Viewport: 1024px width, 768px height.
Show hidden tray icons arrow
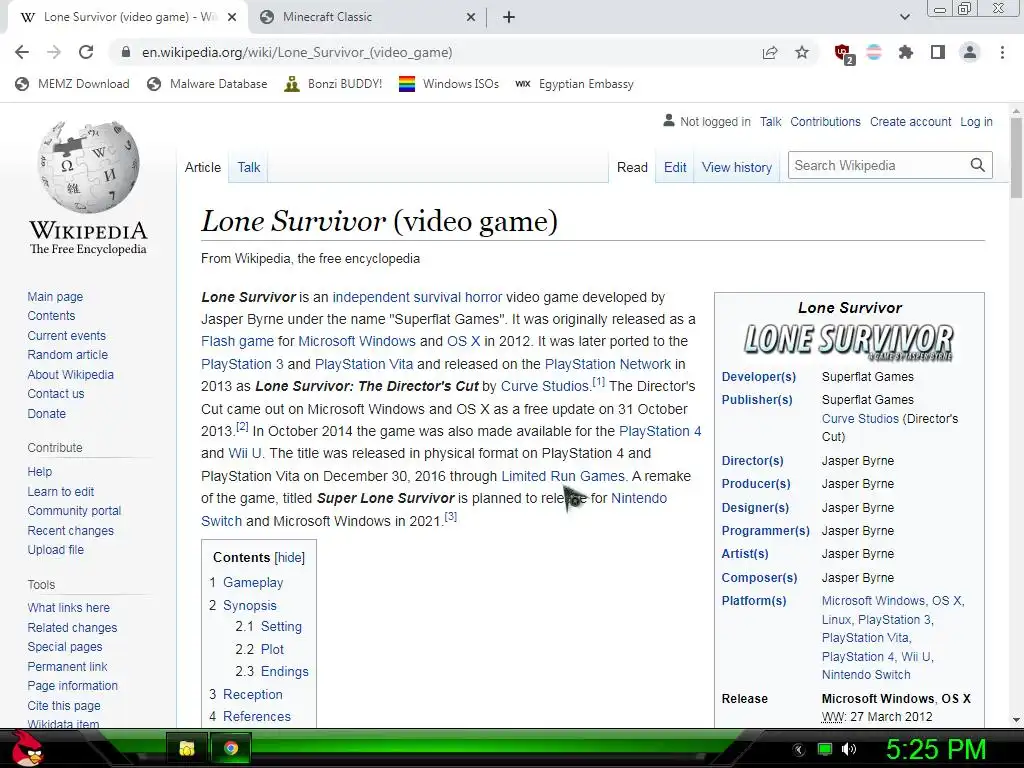click(799, 749)
